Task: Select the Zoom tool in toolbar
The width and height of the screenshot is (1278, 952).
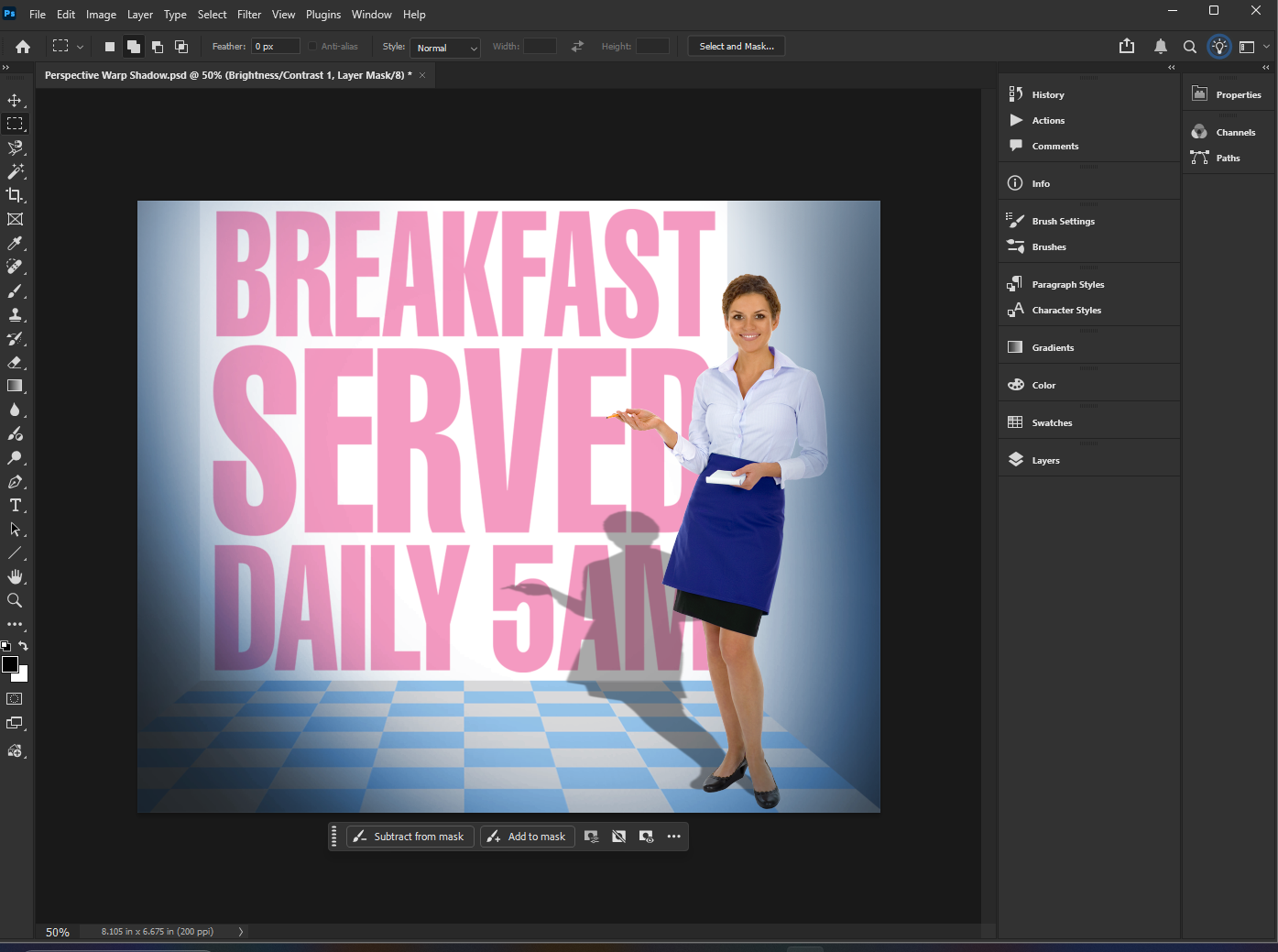Action: 15,601
